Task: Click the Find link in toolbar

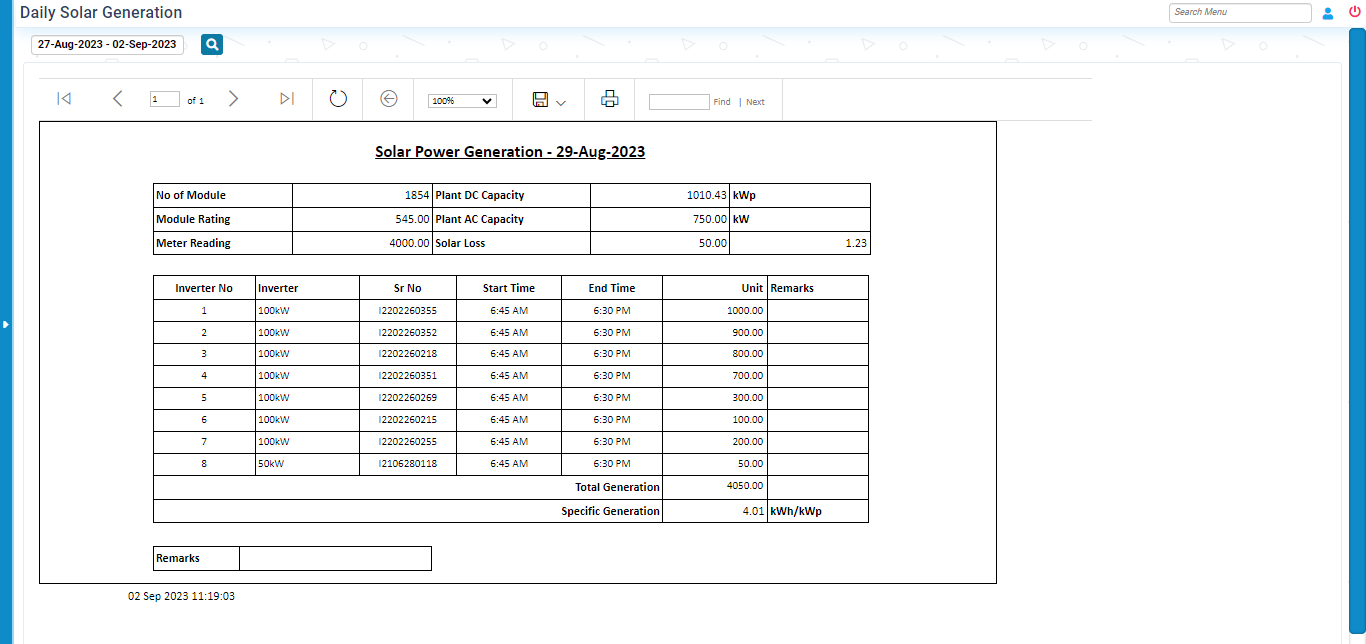Action: pyautogui.click(x=721, y=102)
